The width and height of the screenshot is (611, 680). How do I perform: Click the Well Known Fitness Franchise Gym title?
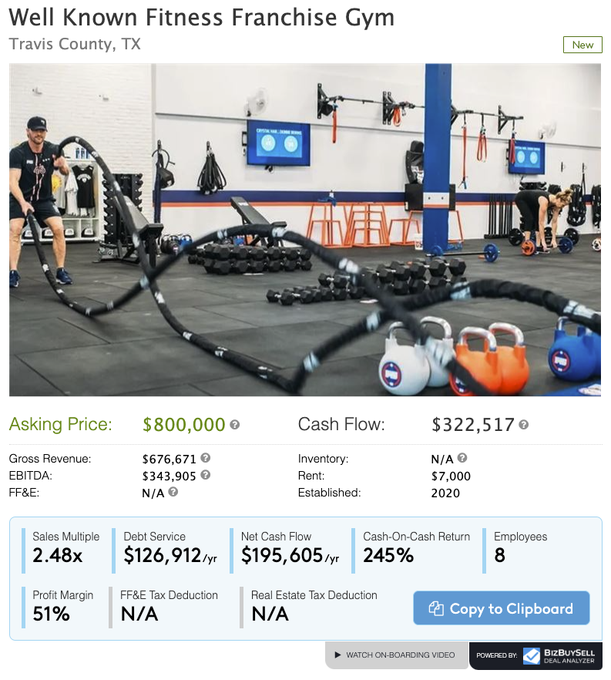pos(201,18)
